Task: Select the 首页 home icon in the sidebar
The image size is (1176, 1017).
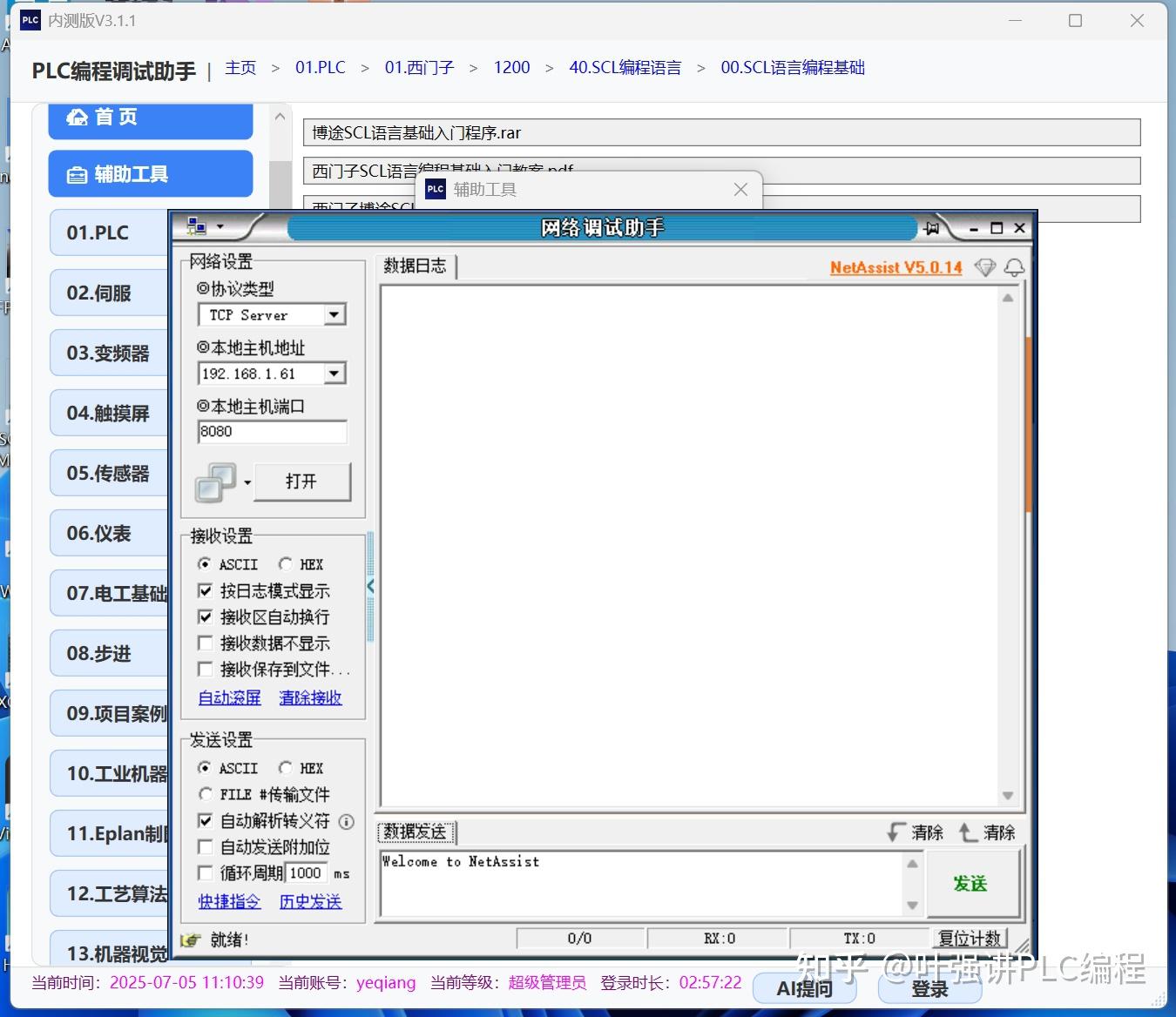Action: (x=77, y=116)
